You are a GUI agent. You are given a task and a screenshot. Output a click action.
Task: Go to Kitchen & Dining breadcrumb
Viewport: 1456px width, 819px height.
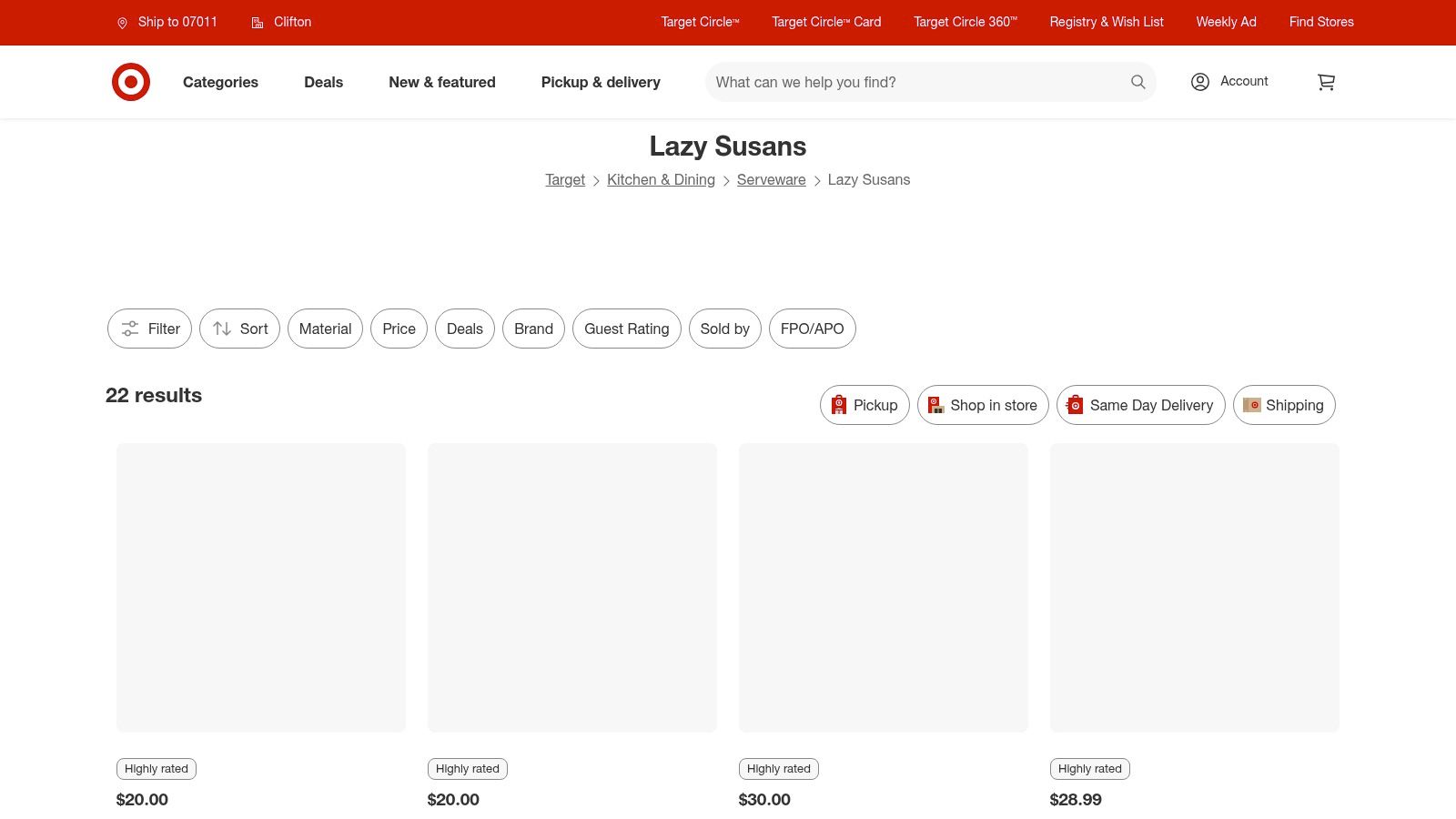click(661, 180)
